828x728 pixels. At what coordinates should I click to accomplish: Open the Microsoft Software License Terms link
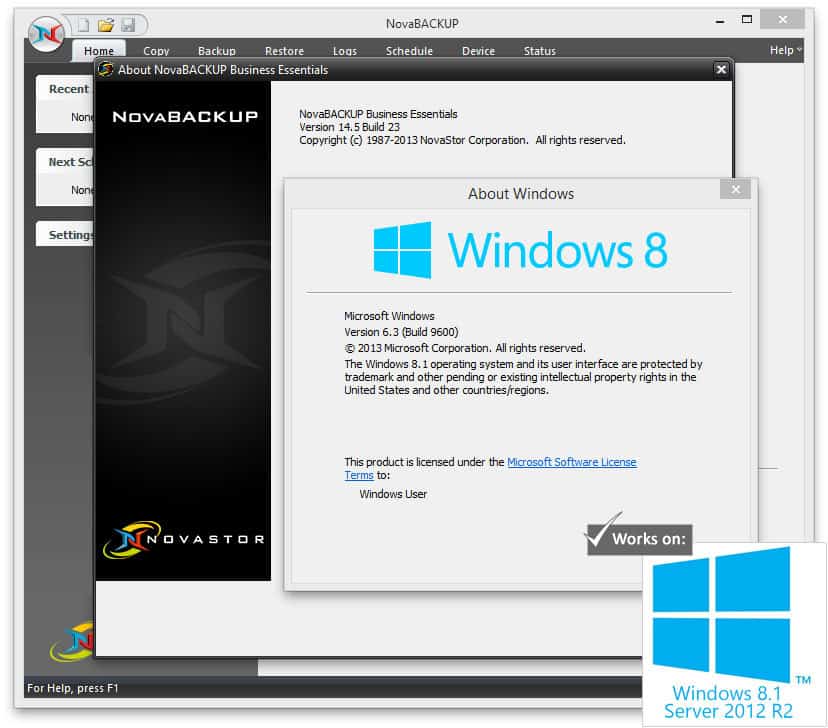(x=571, y=462)
